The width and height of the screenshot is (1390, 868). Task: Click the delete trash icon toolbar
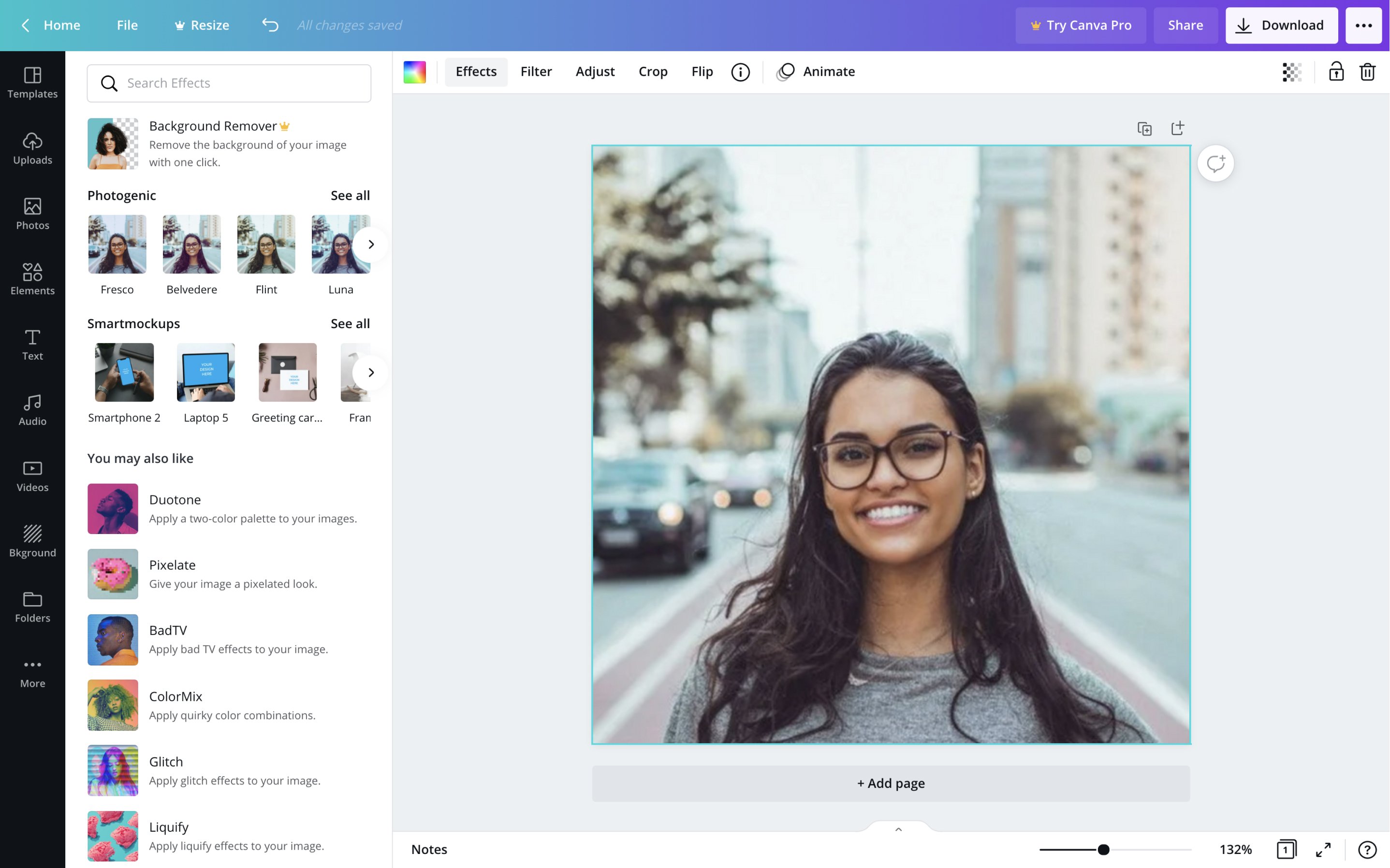(1368, 72)
